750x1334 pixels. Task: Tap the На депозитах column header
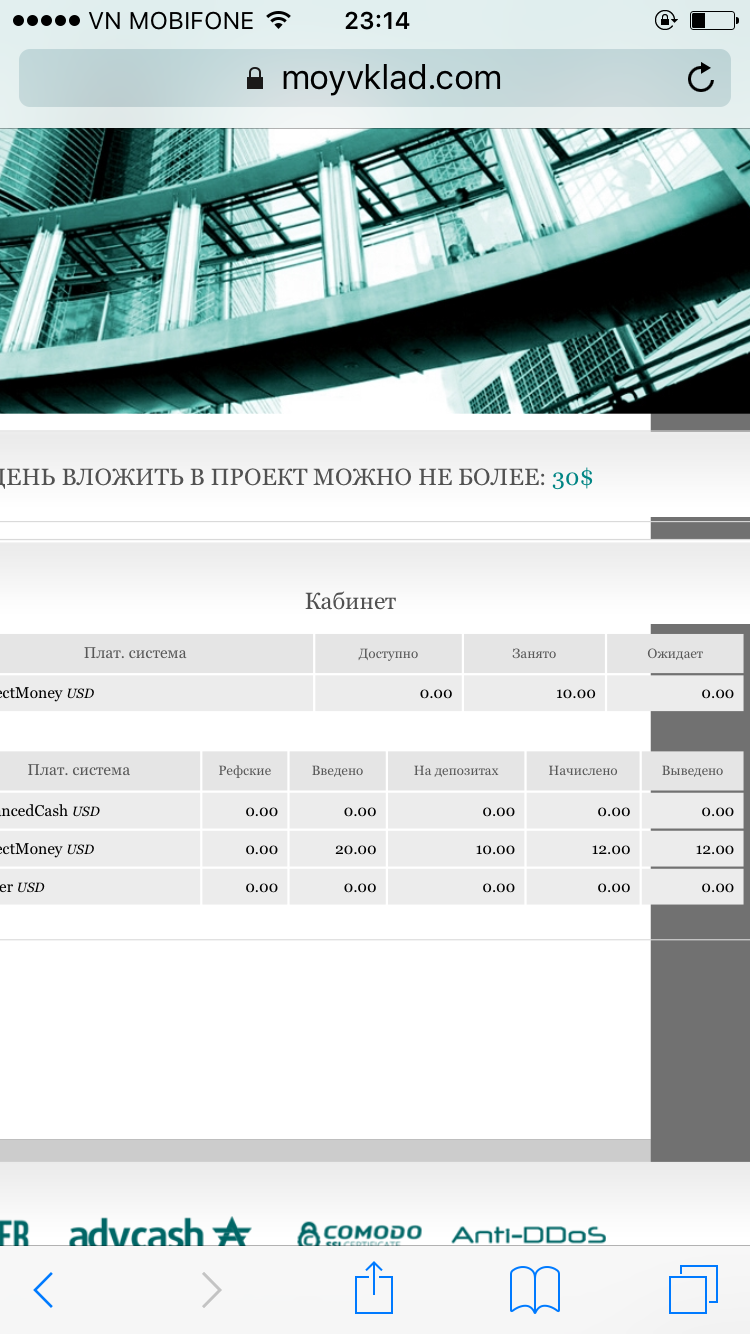(456, 771)
